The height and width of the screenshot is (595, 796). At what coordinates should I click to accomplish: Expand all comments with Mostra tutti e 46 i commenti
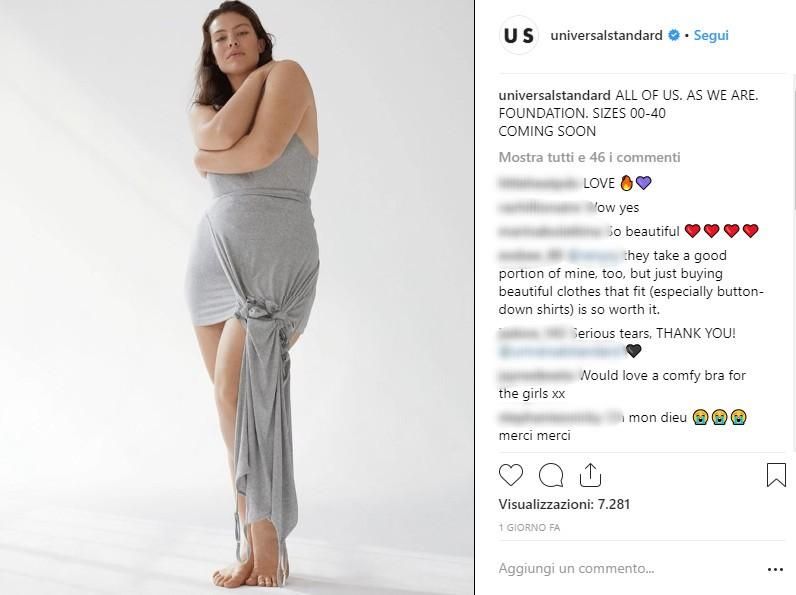point(589,157)
